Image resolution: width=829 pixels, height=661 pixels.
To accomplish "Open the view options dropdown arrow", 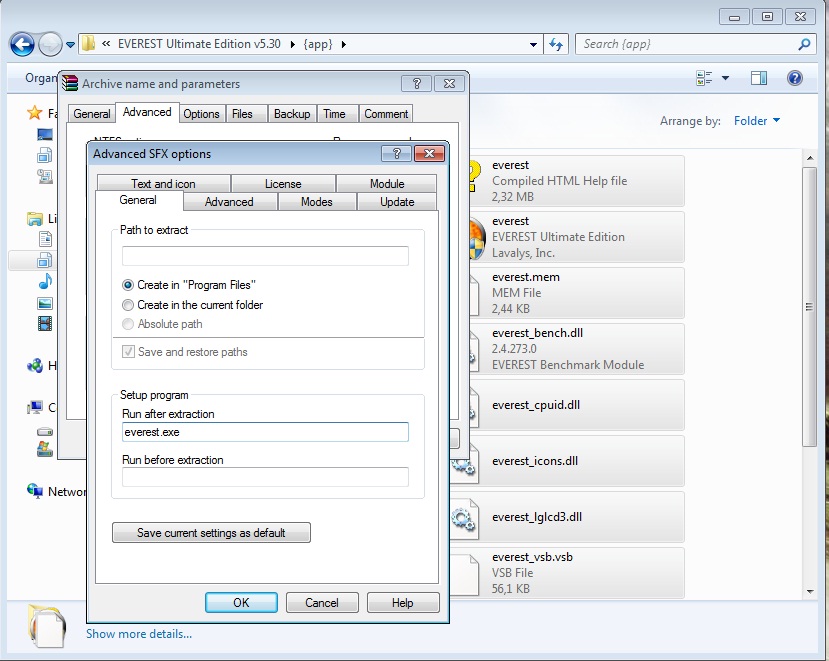I will (x=725, y=78).
